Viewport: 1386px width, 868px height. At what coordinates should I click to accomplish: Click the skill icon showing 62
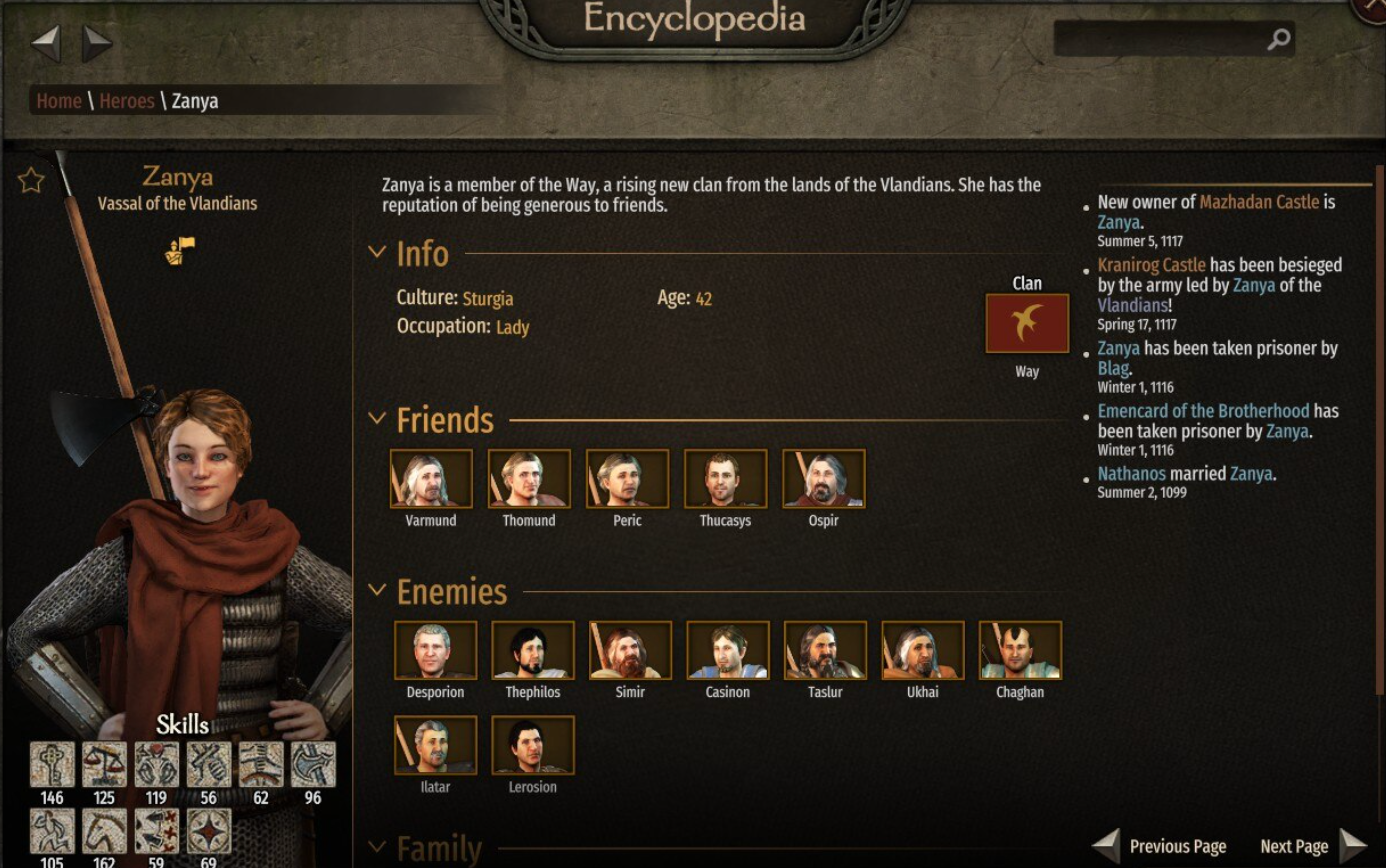tap(261, 765)
